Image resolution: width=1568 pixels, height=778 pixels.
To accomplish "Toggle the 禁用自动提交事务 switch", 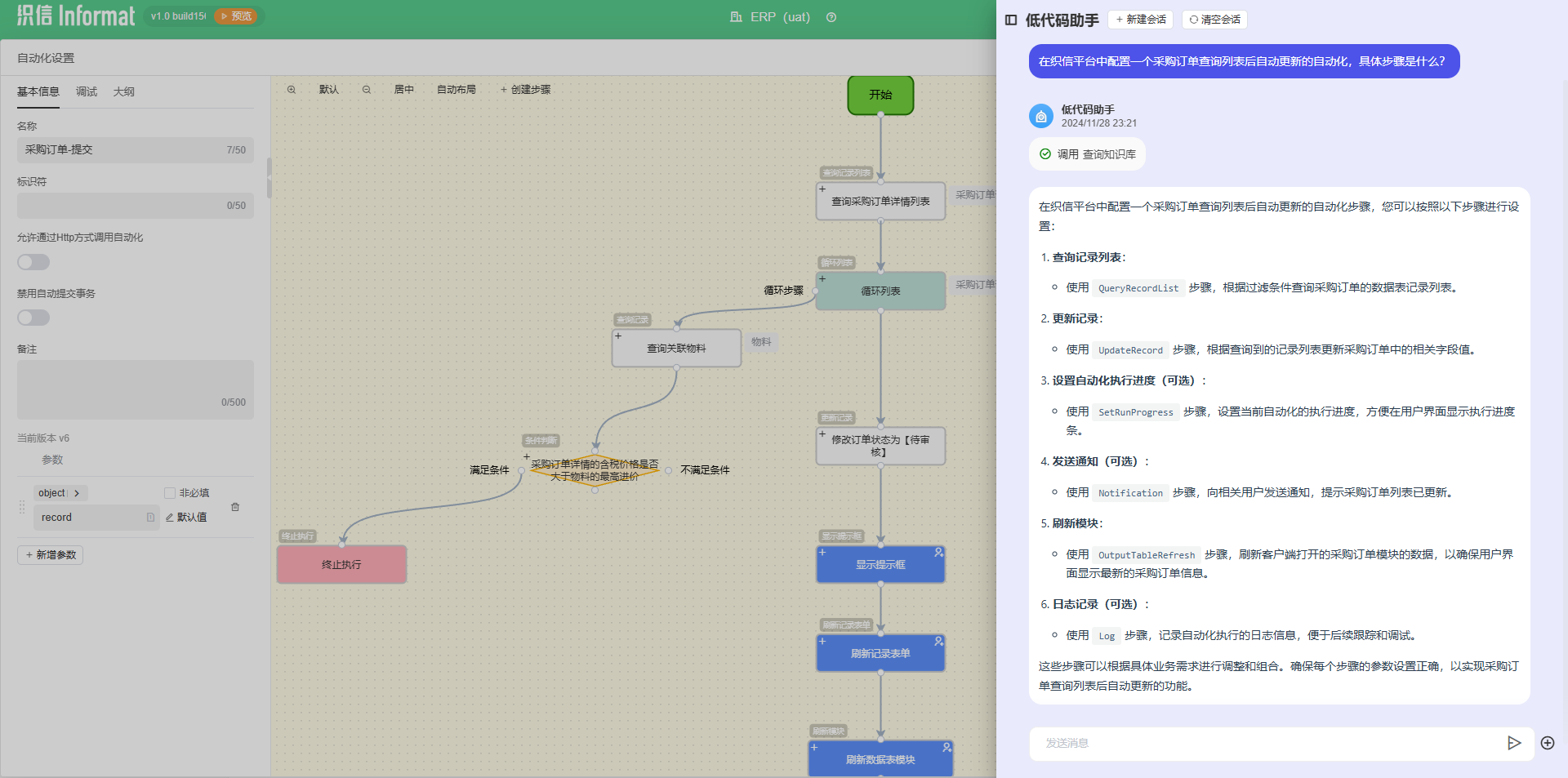I will [33, 318].
